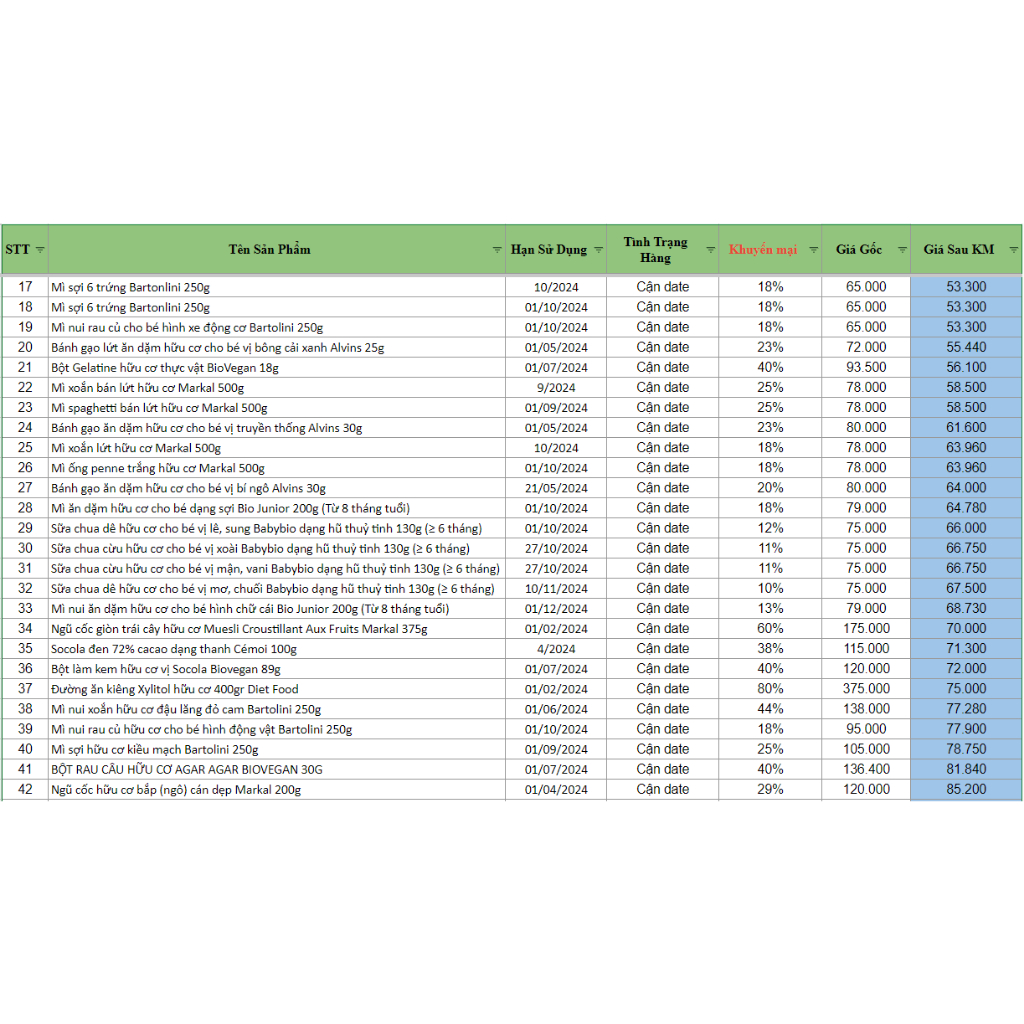Click discounted price 68.730
The width and height of the screenshot is (1024, 1024).
click(x=966, y=609)
